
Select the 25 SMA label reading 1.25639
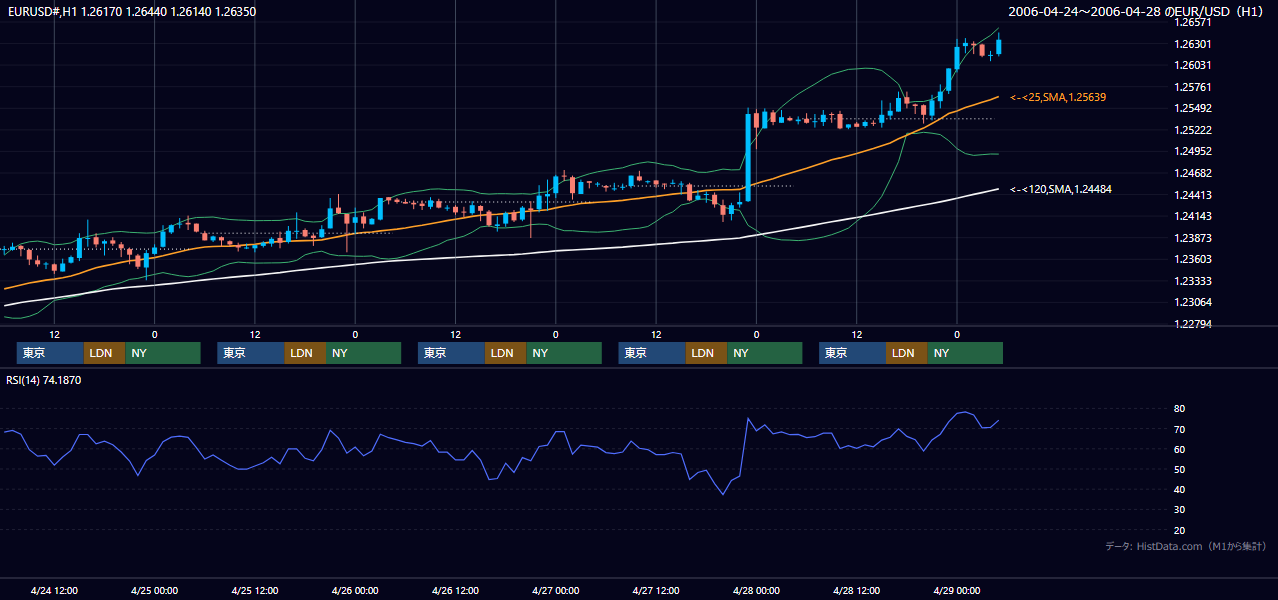coord(1057,97)
